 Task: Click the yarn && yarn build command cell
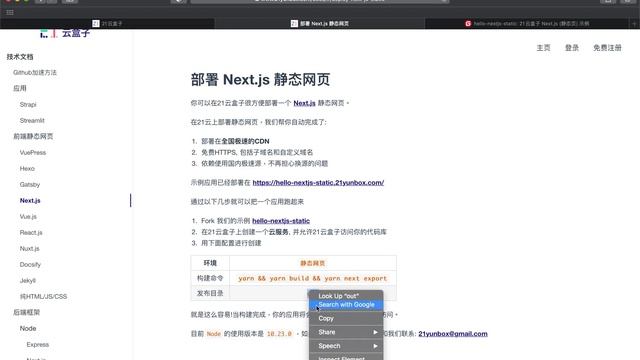(312, 278)
